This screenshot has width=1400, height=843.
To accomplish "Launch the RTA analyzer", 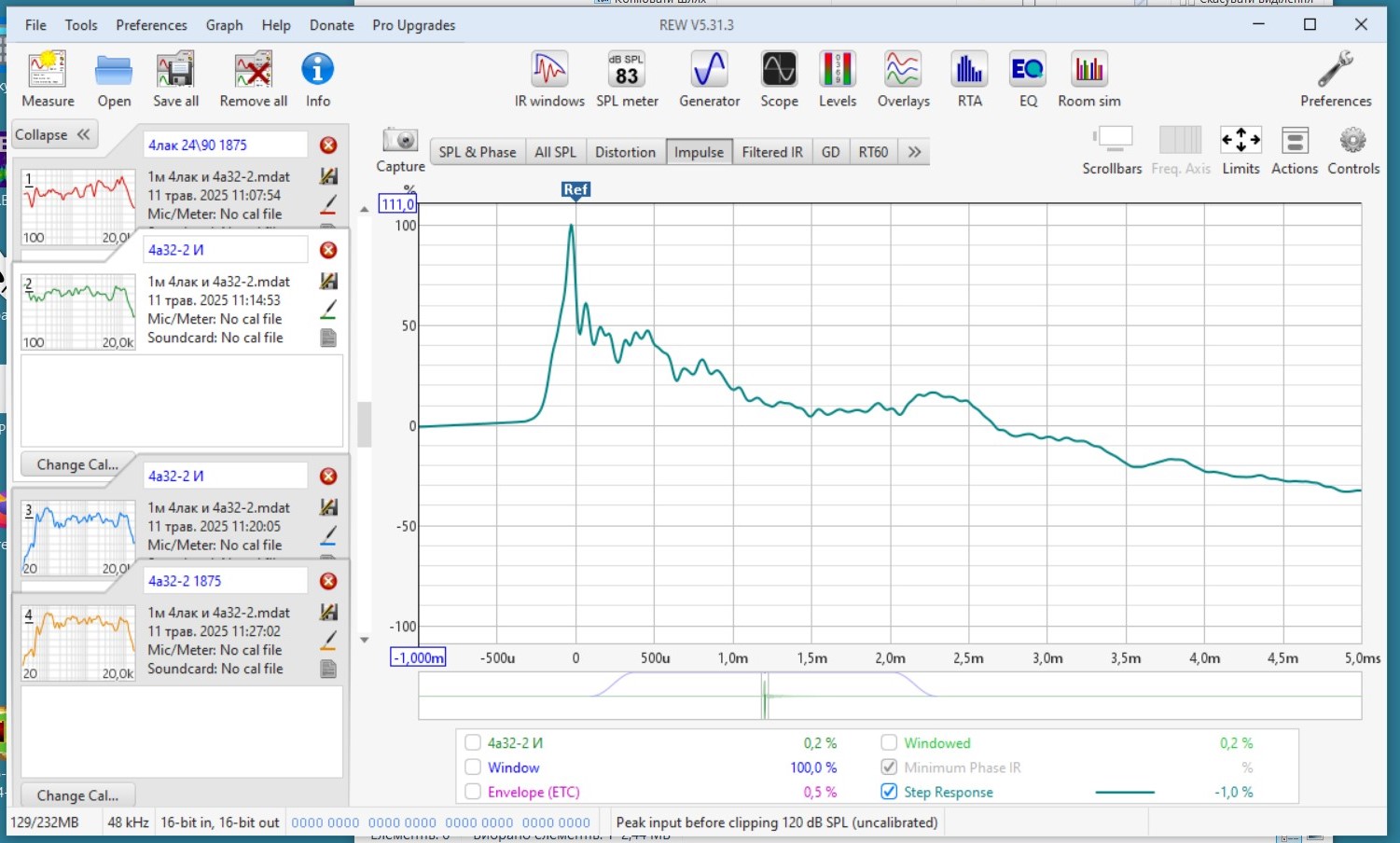I will pyautogui.click(x=969, y=79).
